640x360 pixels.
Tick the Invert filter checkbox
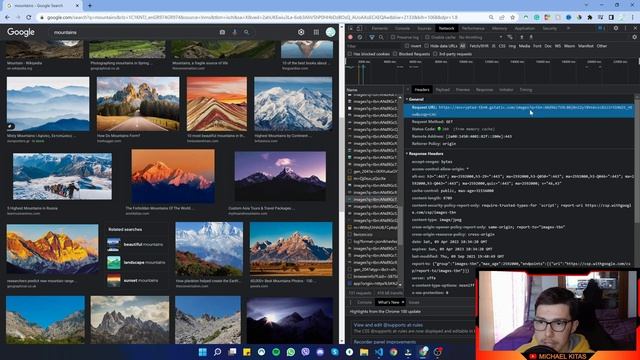407,46
